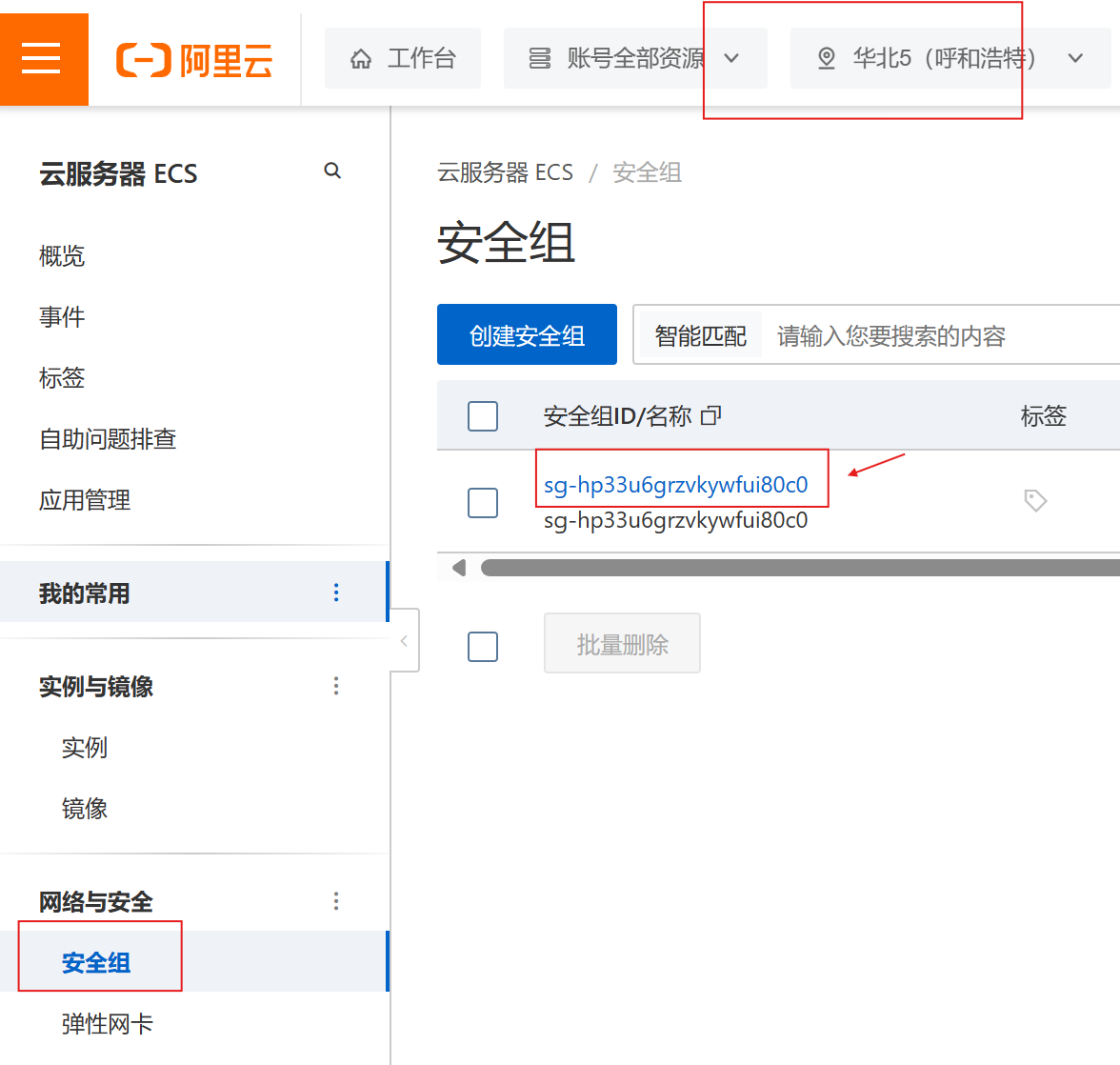Viewport: 1120px width, 1065px height.
Task: Open the hamburger main menu
Action: point(41,58)
